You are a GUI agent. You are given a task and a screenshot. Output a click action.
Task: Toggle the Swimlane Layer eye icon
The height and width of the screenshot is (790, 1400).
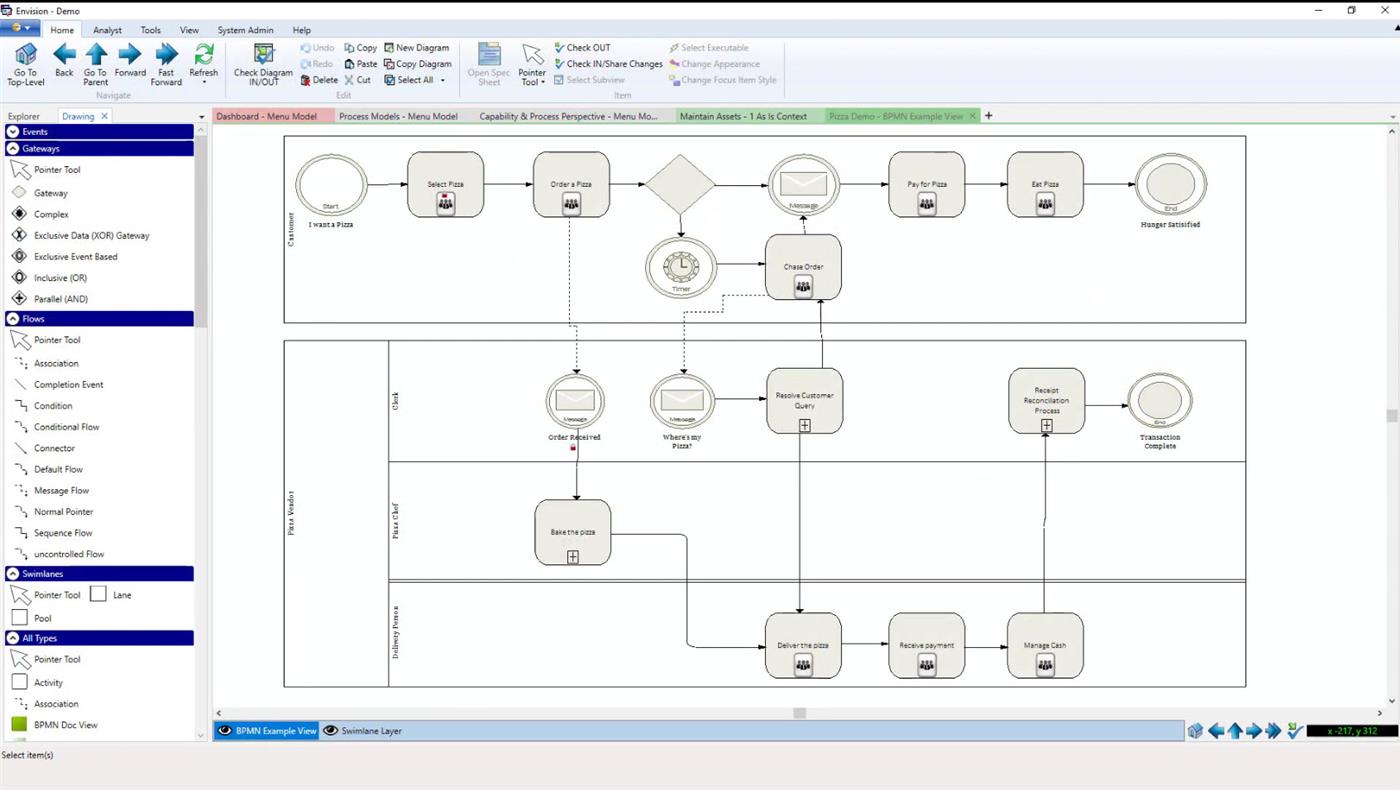[x=331, y=731]
